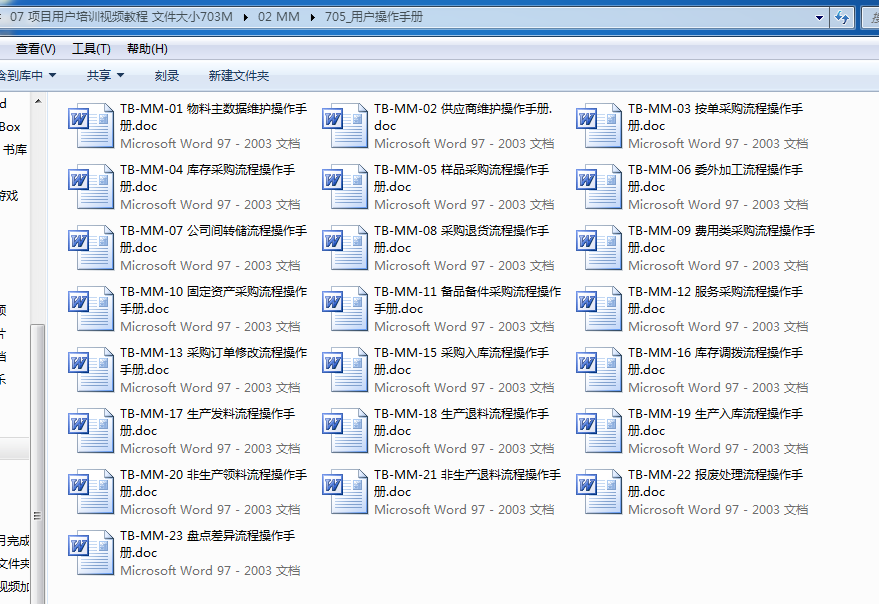Click file name 'TB-MM-22 报废处理流程操作手册.doc'
This screenshot has width=879, height=604.
[x=715, y=484]
